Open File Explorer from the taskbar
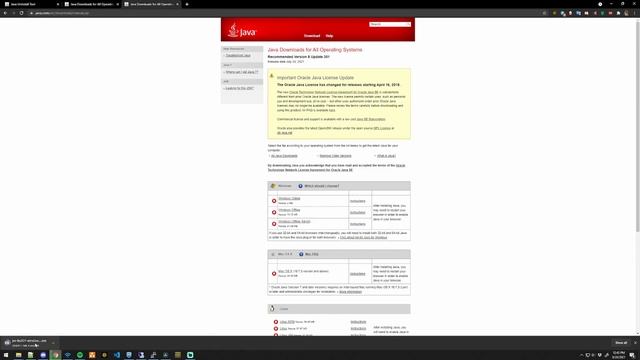Viewport: 640px width, 360px height. point(18,355)
